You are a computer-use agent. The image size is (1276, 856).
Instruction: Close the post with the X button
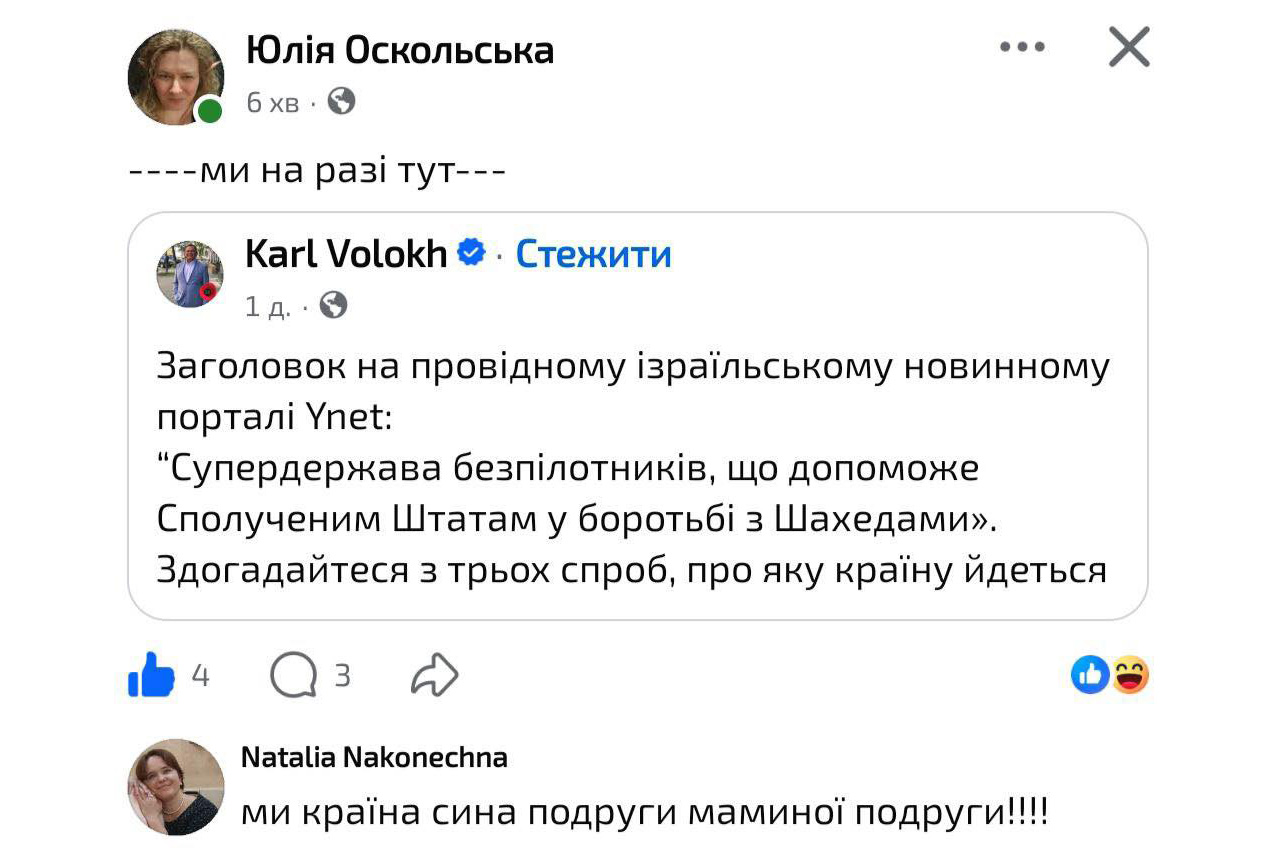pyautogui.click(x=1129, y=47)
